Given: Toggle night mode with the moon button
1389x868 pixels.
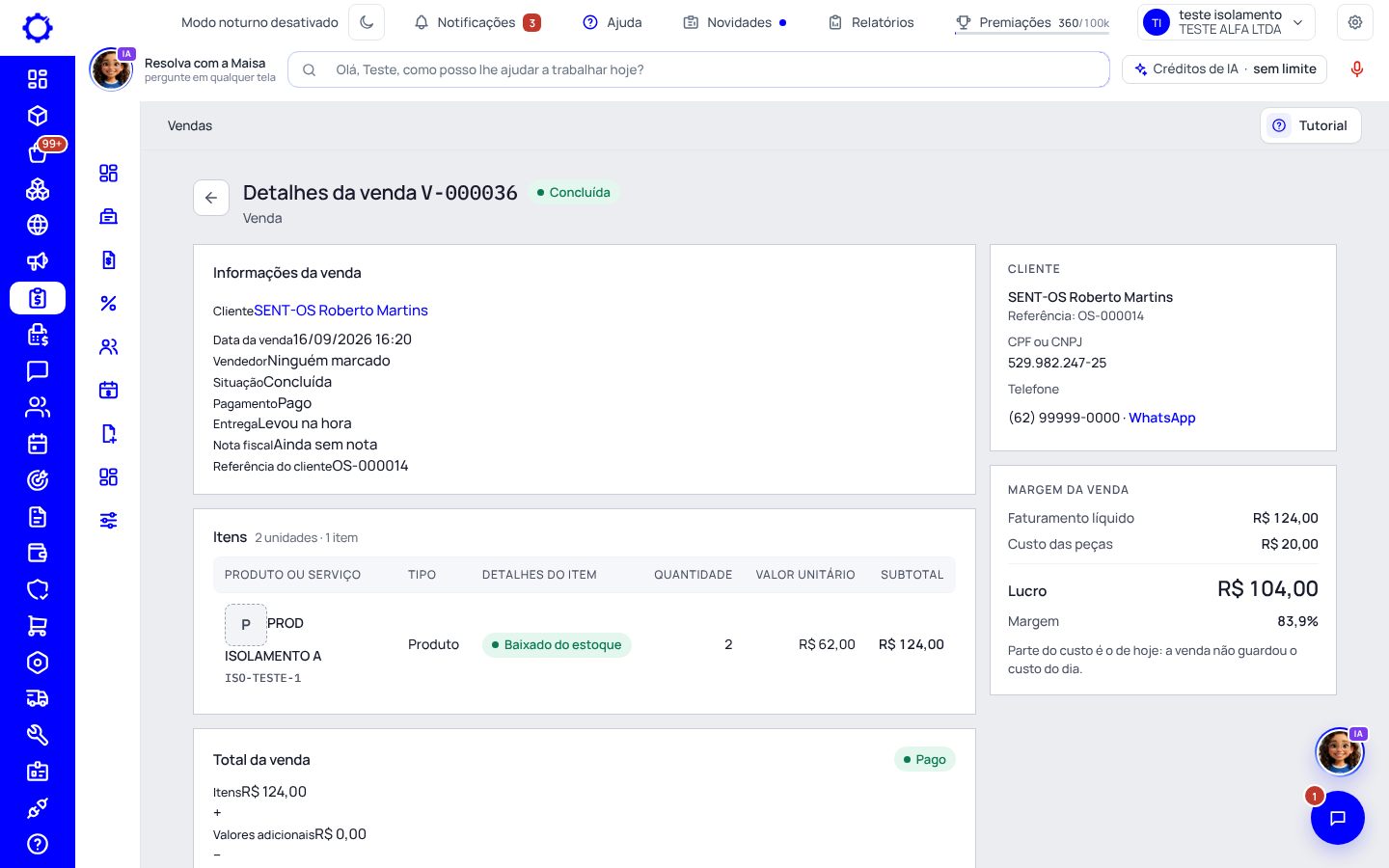Looking at the screenshot, I should (367, 22).
